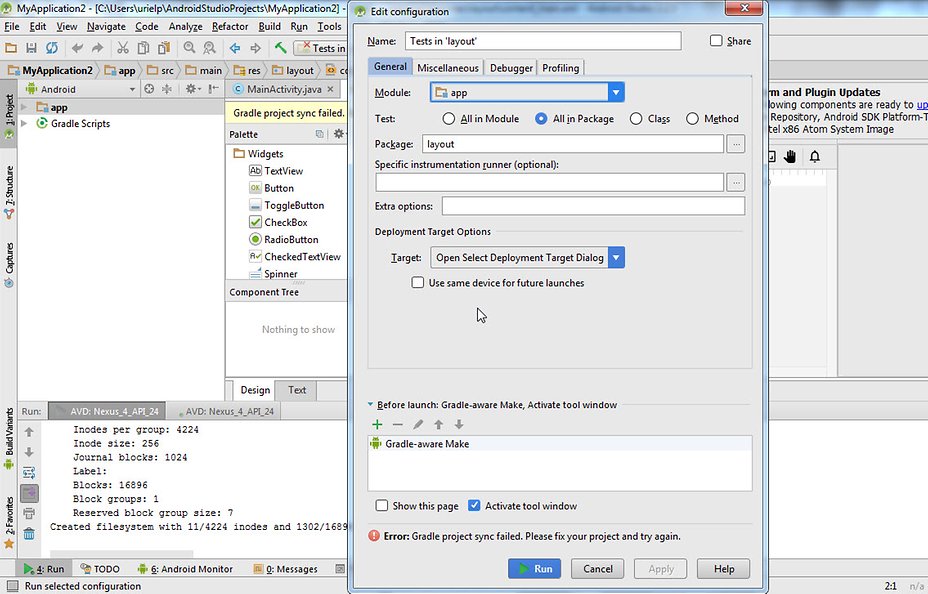Click the Replace search icon

point(210,48)
